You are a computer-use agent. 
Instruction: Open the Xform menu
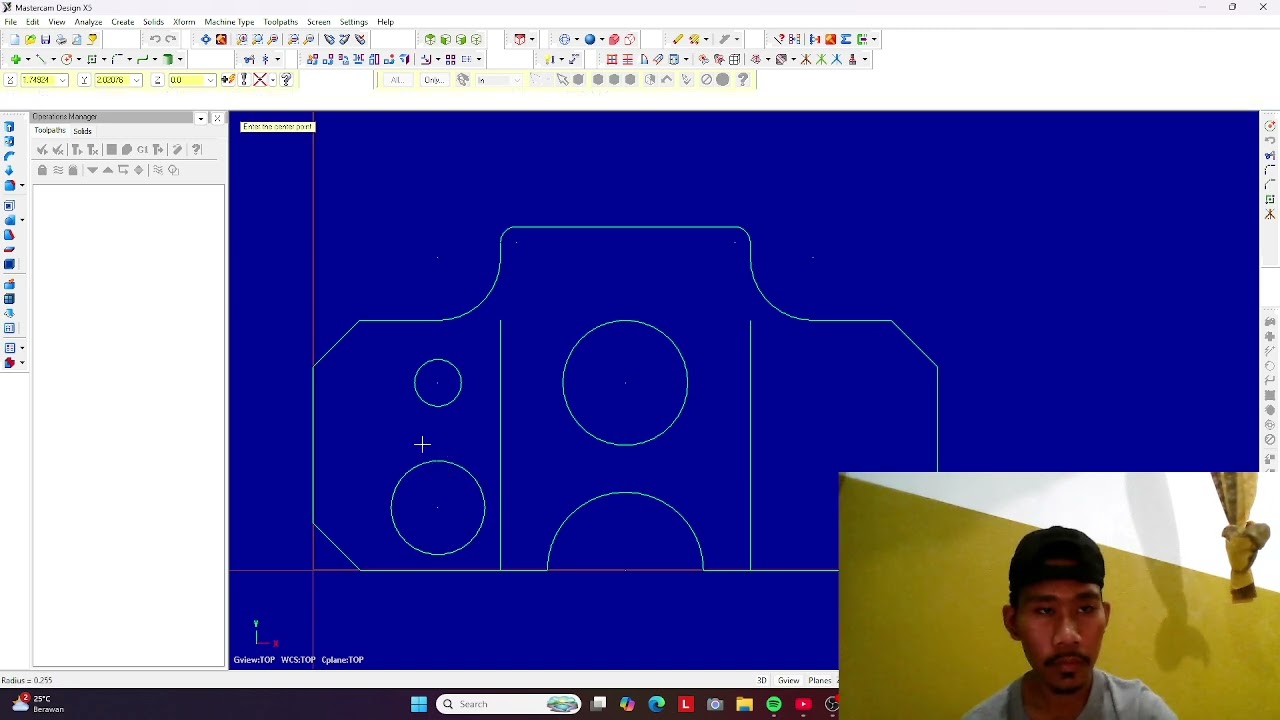click(x=184, y=22)
